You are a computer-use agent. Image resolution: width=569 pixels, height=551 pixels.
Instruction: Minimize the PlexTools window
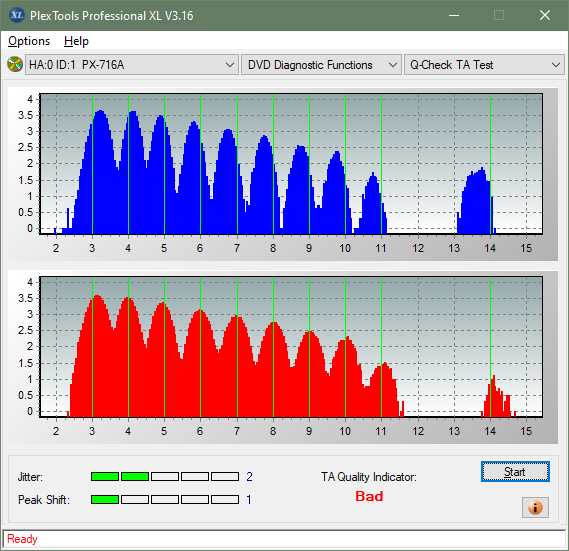[454, 15]
